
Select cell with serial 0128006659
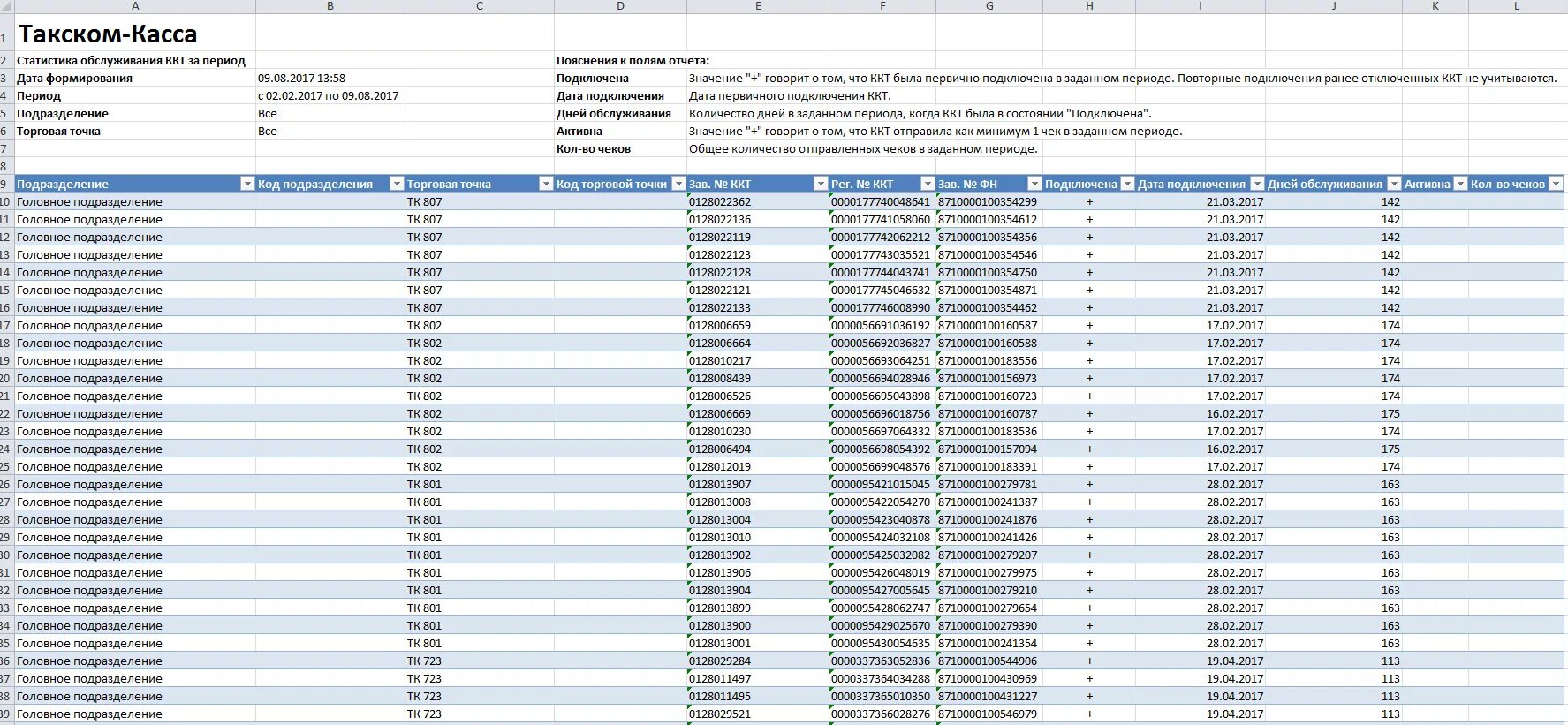coord(758,325)
